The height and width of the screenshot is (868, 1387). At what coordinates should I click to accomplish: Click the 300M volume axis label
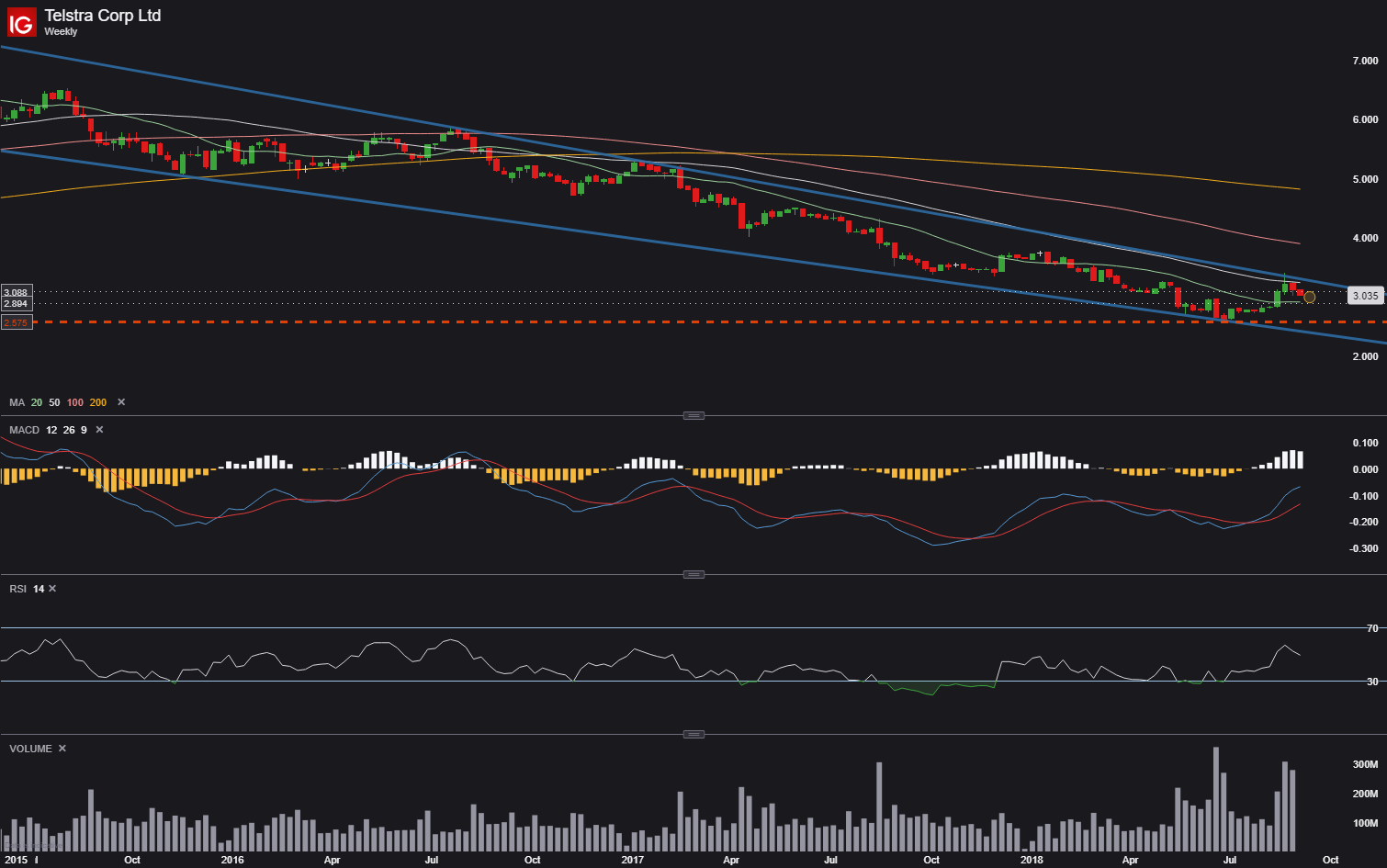1365,764
